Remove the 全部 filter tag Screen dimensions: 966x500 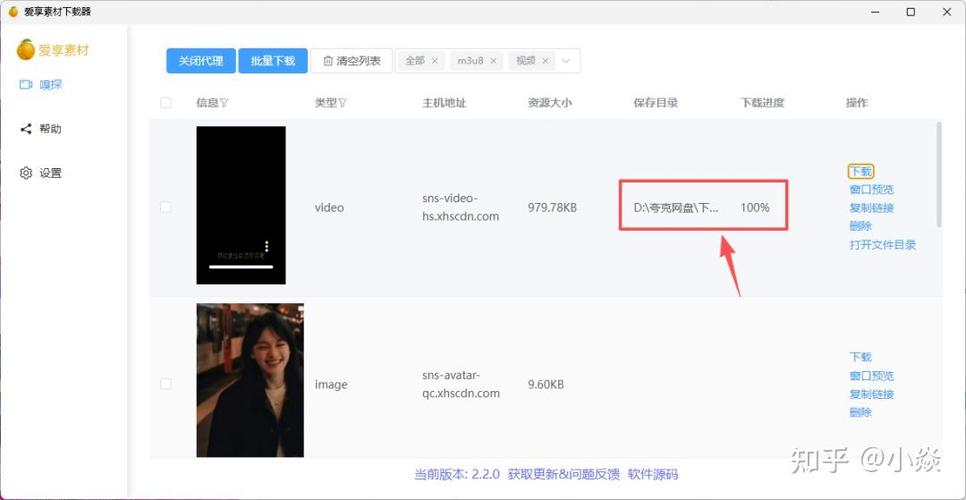pyautogui.click(x=434, y=61)
